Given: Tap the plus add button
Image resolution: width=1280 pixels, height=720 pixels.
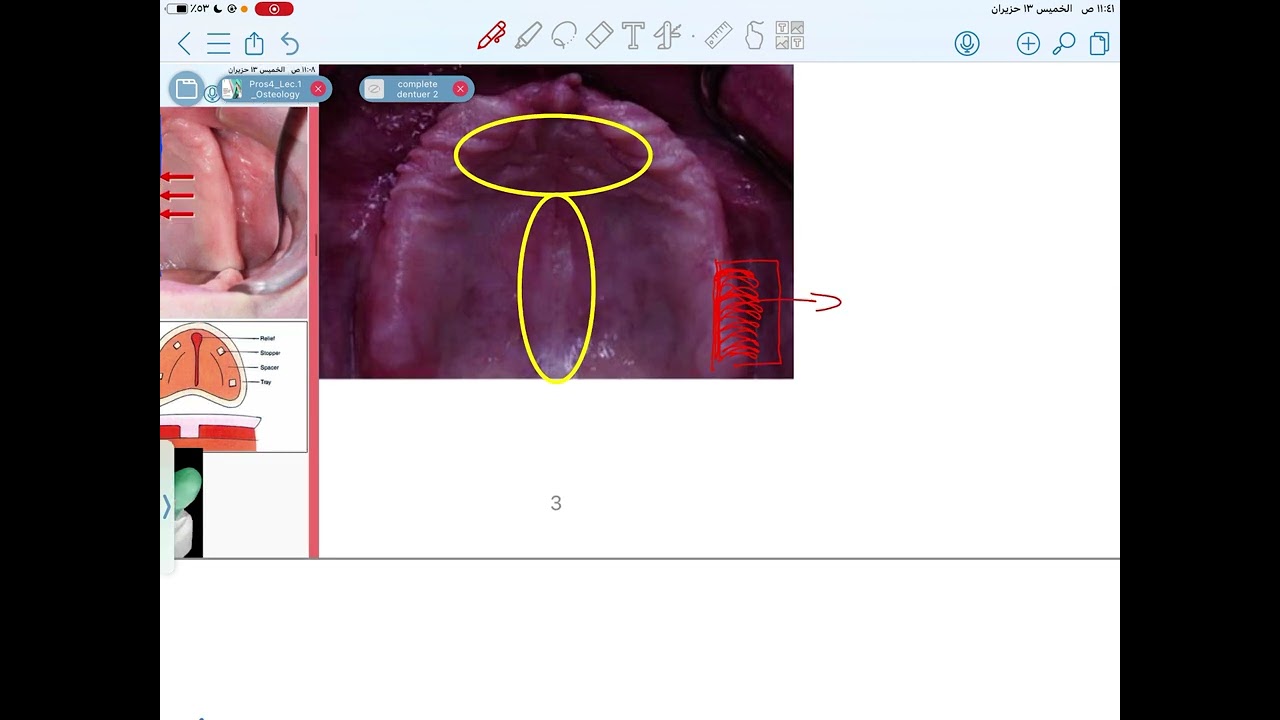Looking at the screenshot, I should 1028,43.
